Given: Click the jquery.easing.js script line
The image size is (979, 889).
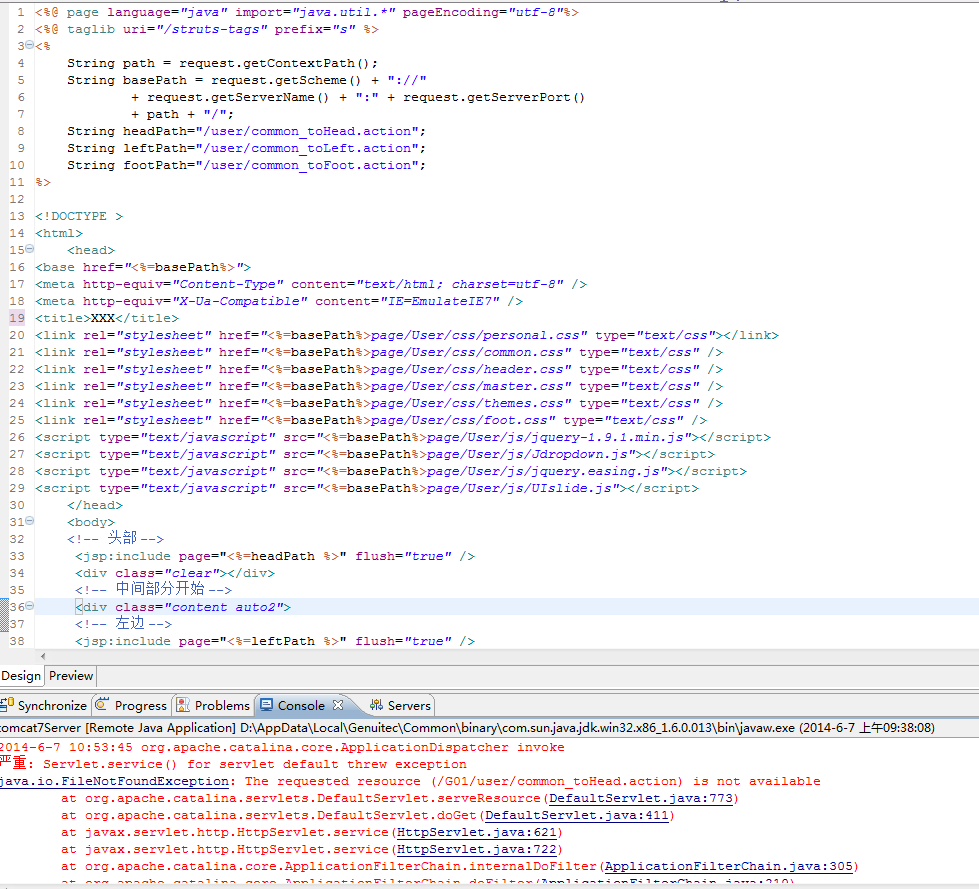Looking at the screenshot, I should 391,471.
